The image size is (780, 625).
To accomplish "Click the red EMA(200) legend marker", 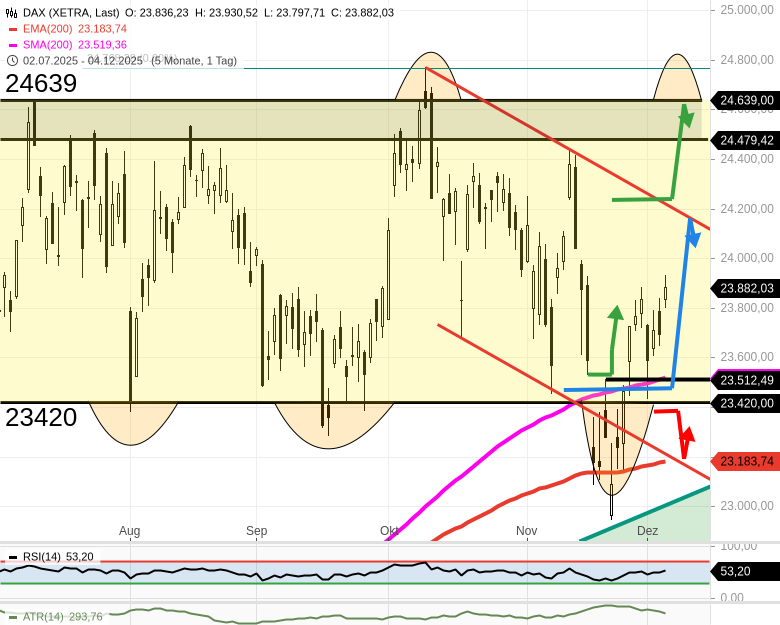I will point(13,29).
